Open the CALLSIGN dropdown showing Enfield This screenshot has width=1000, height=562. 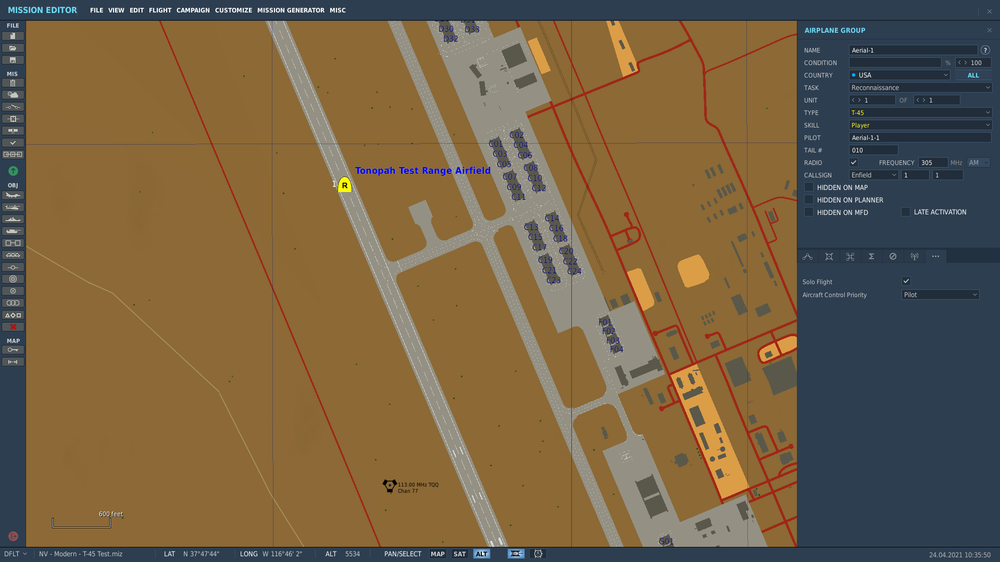coord(873,175)
